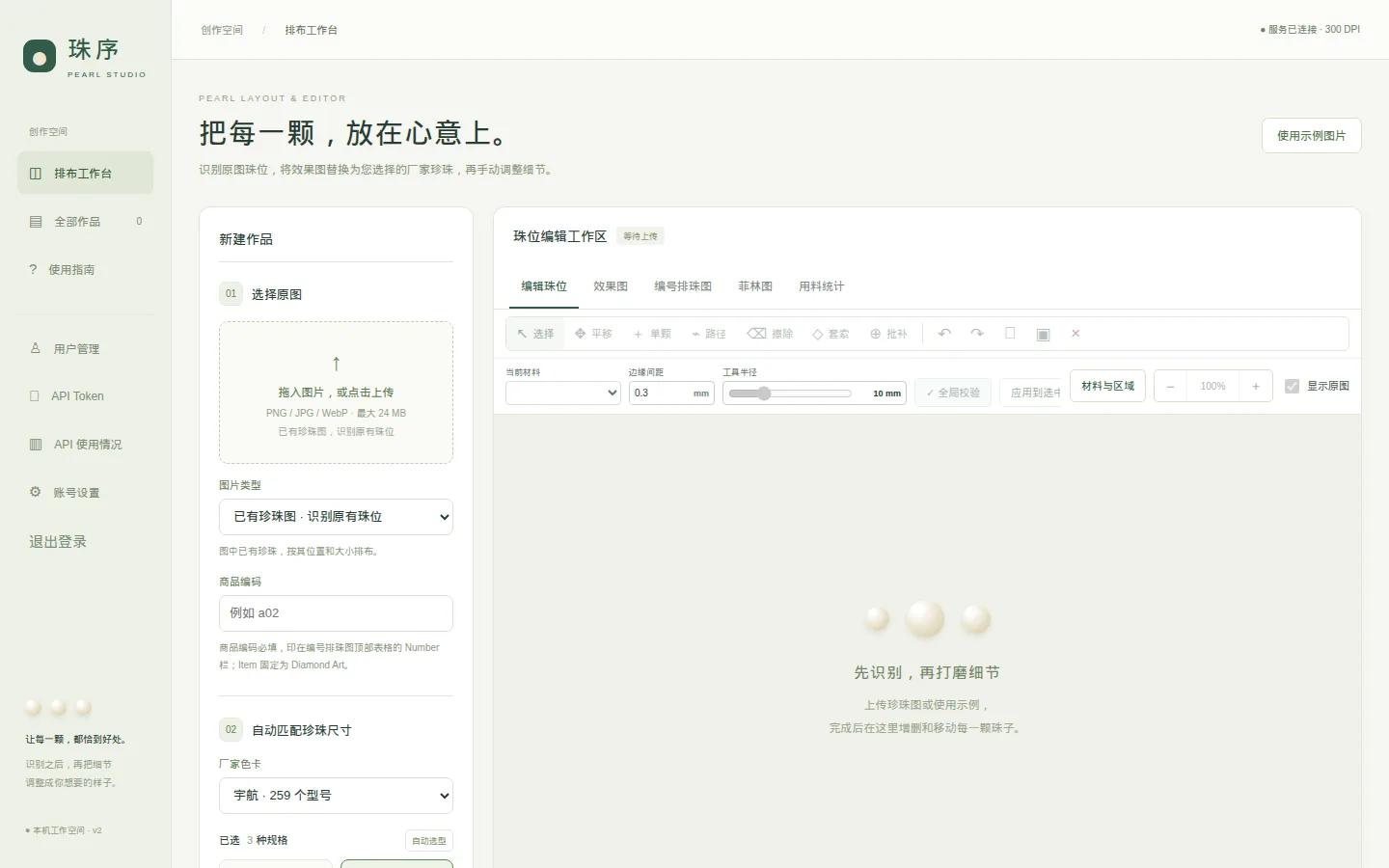Click the 工具半径 slider handle
1389x868 pixels.
point(764,393)
